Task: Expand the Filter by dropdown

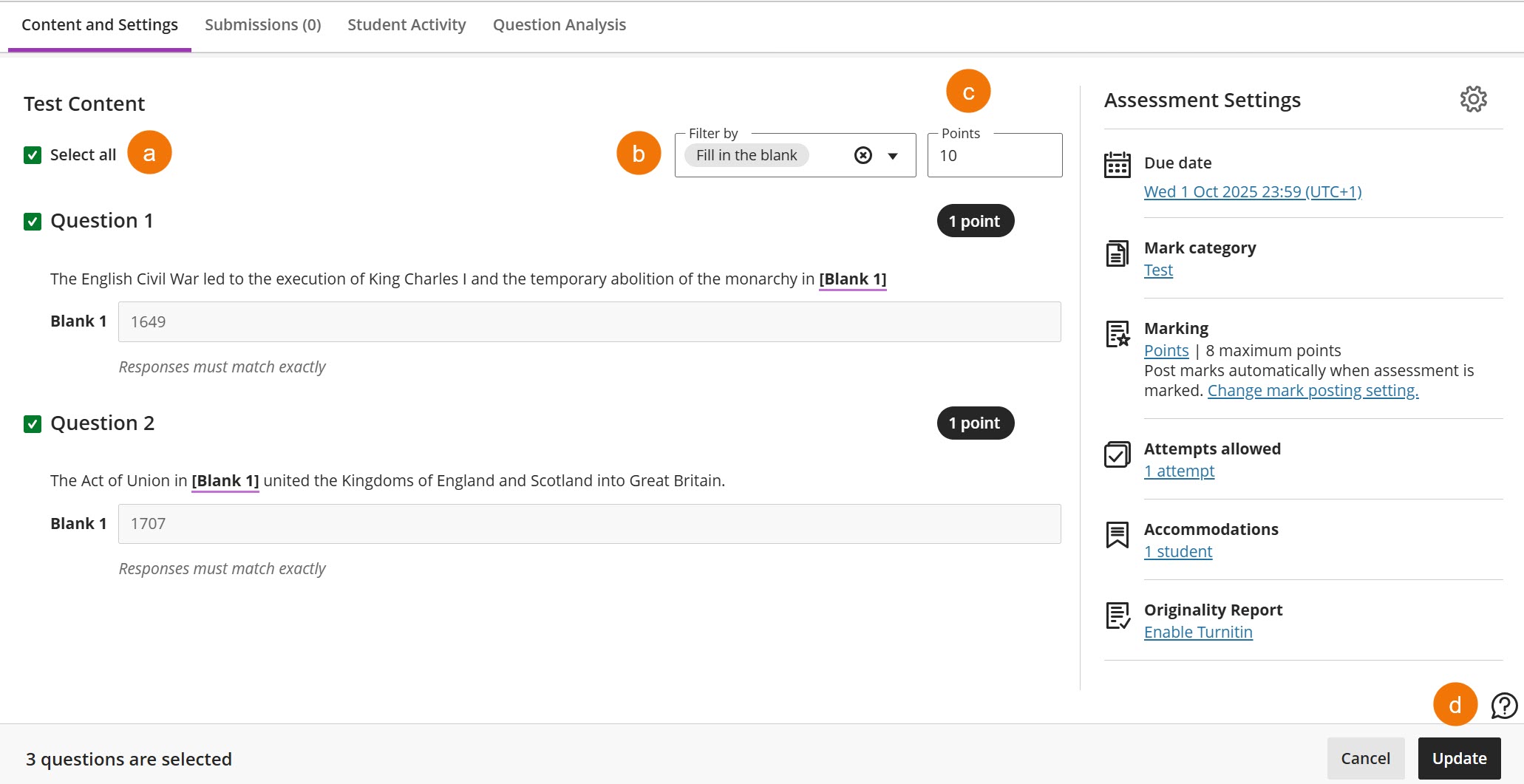Action: (892, 155)
